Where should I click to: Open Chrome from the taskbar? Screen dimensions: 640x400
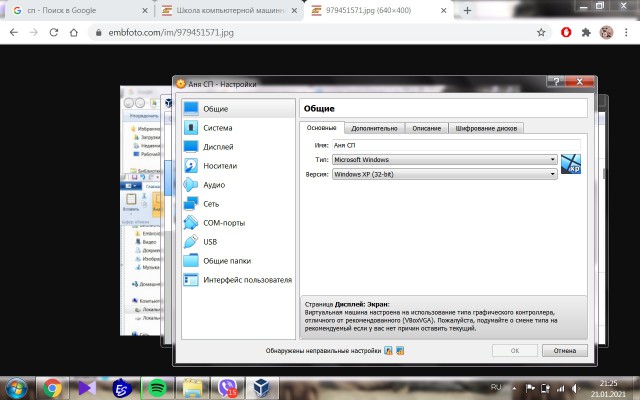pyautogui.click(x=52, y=388)
